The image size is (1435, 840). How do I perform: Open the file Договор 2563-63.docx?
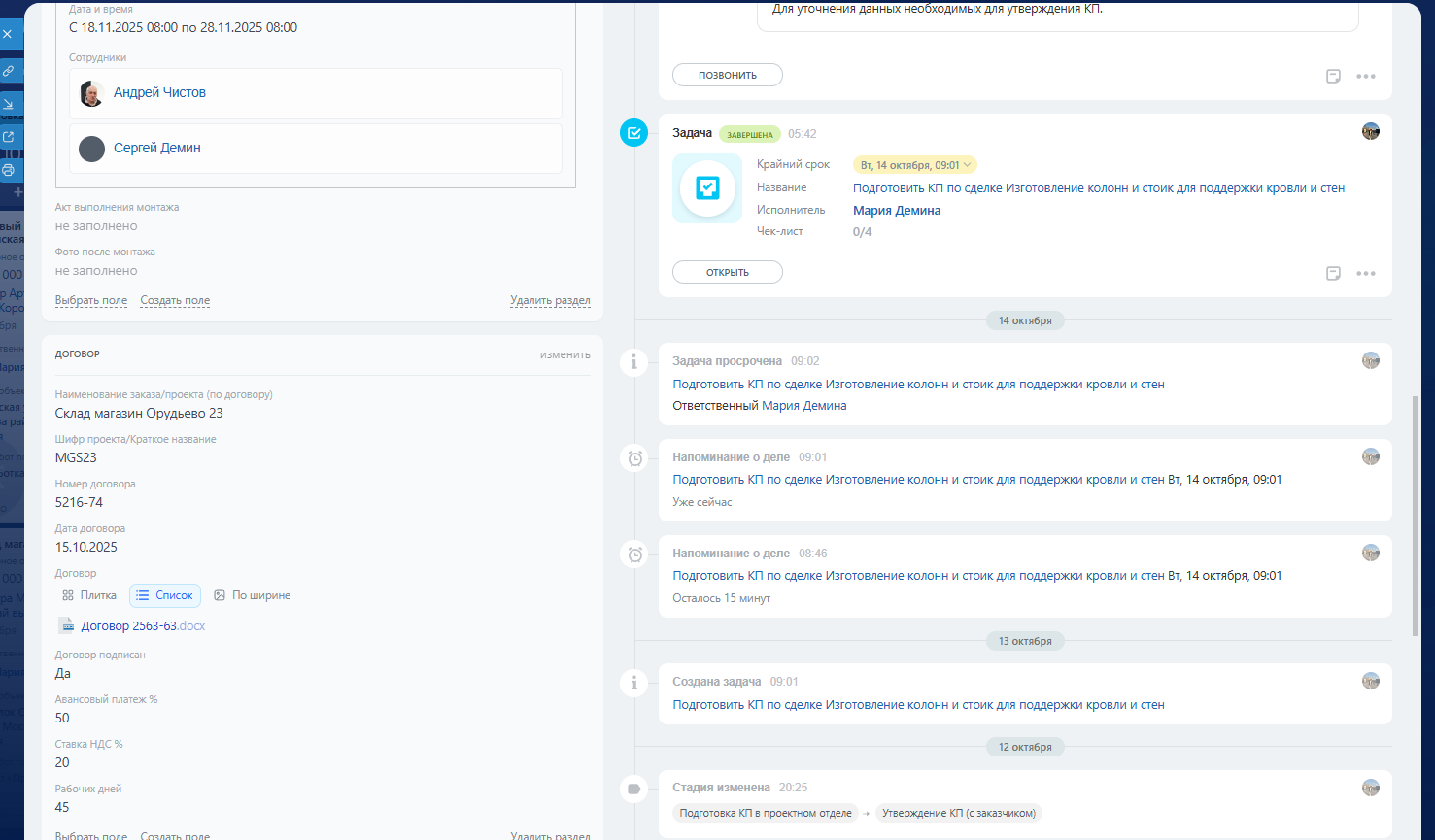(143, 626)
